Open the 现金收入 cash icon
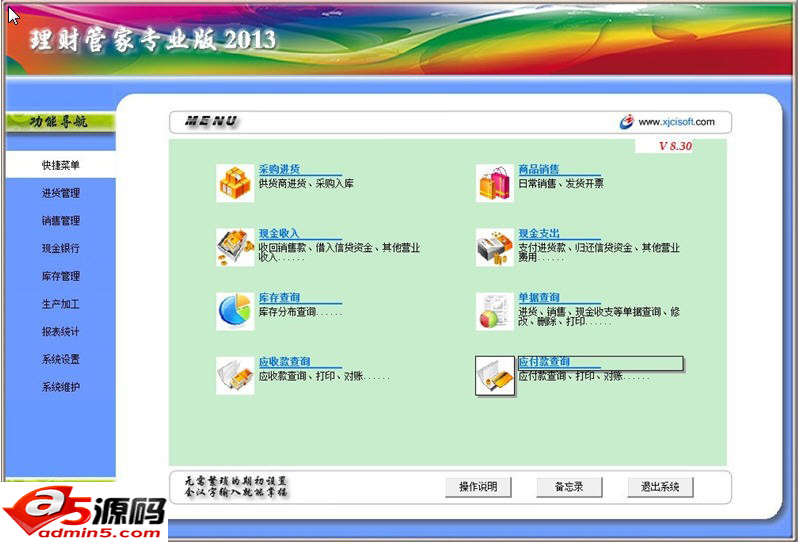798x542 pixels. coord(235,247)
